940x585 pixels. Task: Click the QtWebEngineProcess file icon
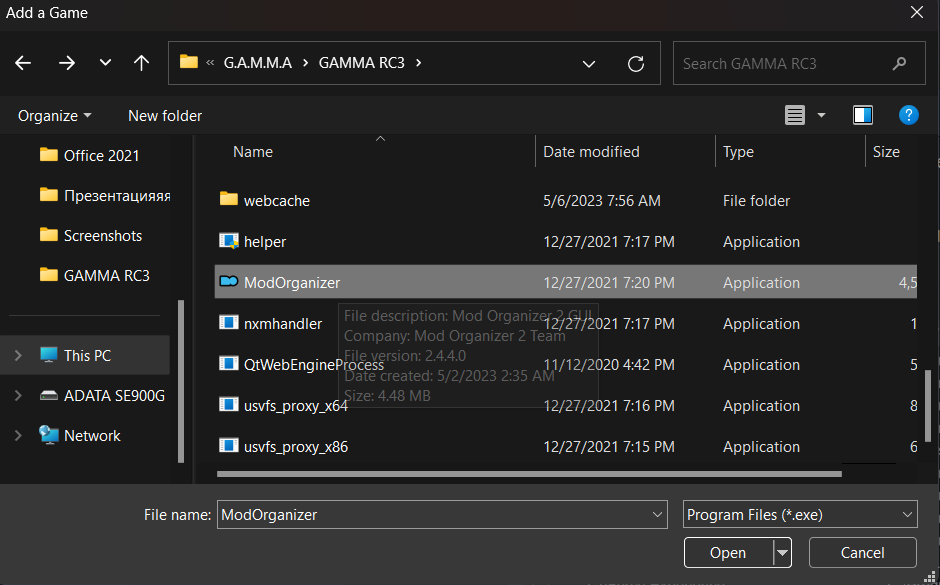pyautogui.click(x=228, y=365)
